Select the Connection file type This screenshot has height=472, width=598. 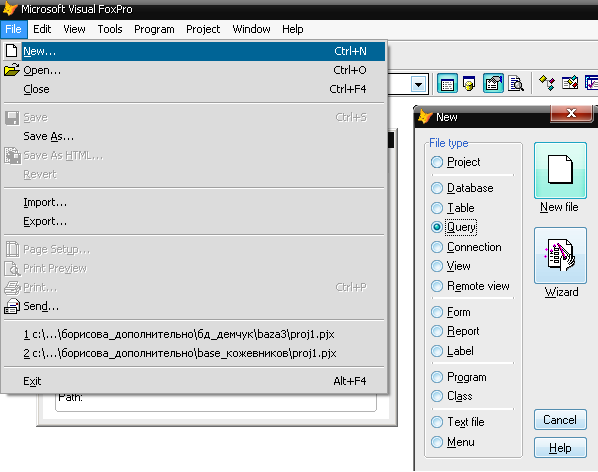point(466,247)
